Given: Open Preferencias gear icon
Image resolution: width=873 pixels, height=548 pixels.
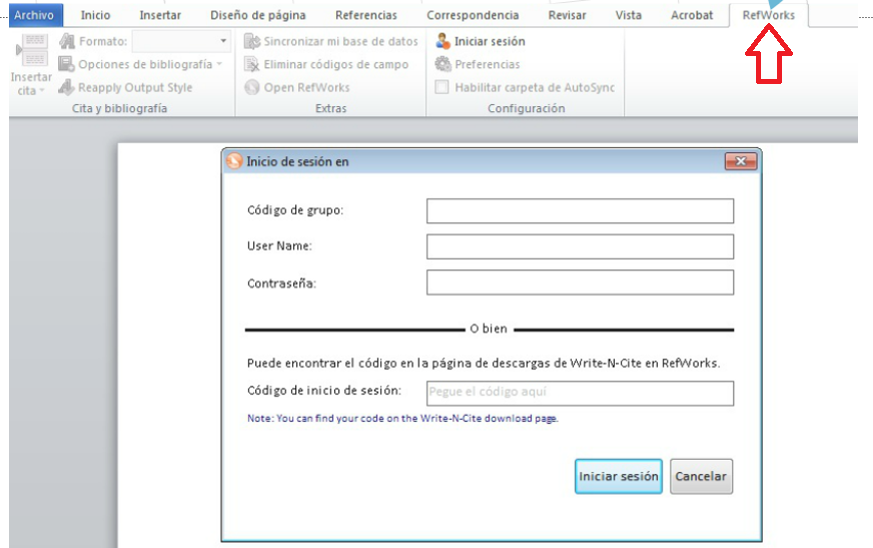Looking at the screenshot, I should (x=443, y=64).
